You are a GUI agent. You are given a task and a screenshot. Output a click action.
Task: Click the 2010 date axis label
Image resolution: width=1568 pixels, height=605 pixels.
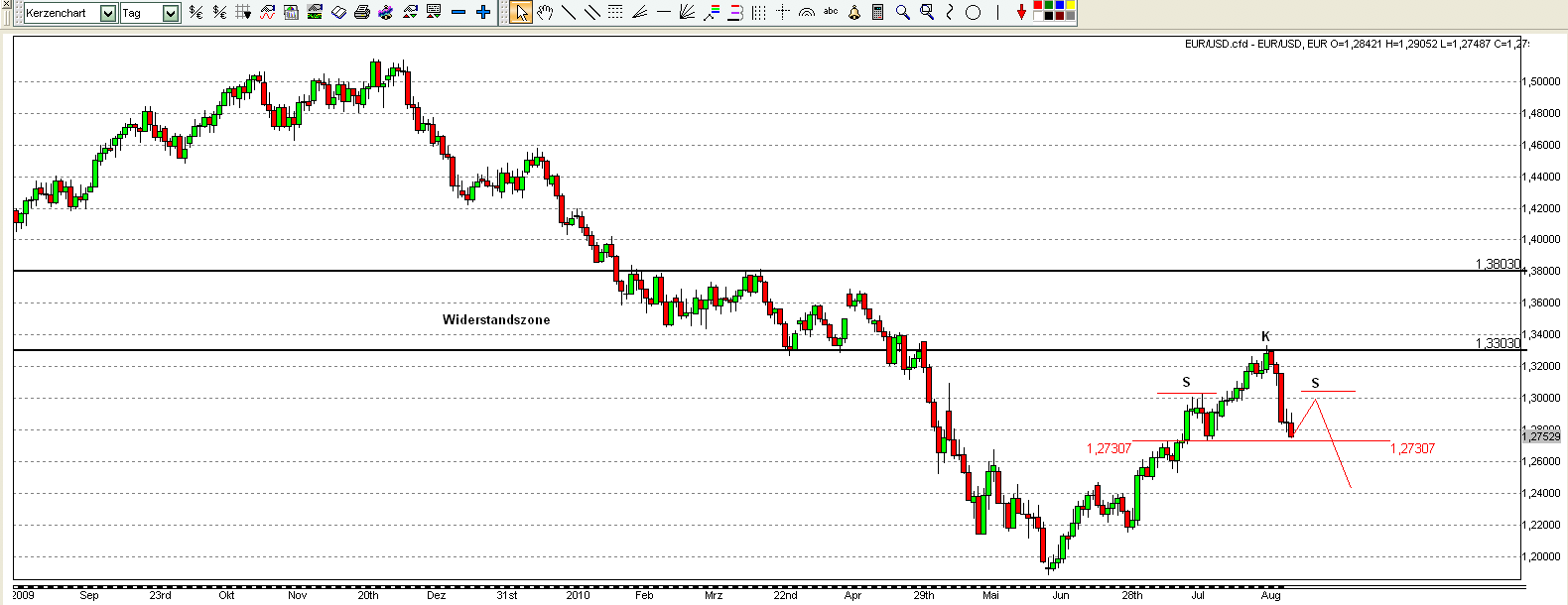(x=578, y=595)
